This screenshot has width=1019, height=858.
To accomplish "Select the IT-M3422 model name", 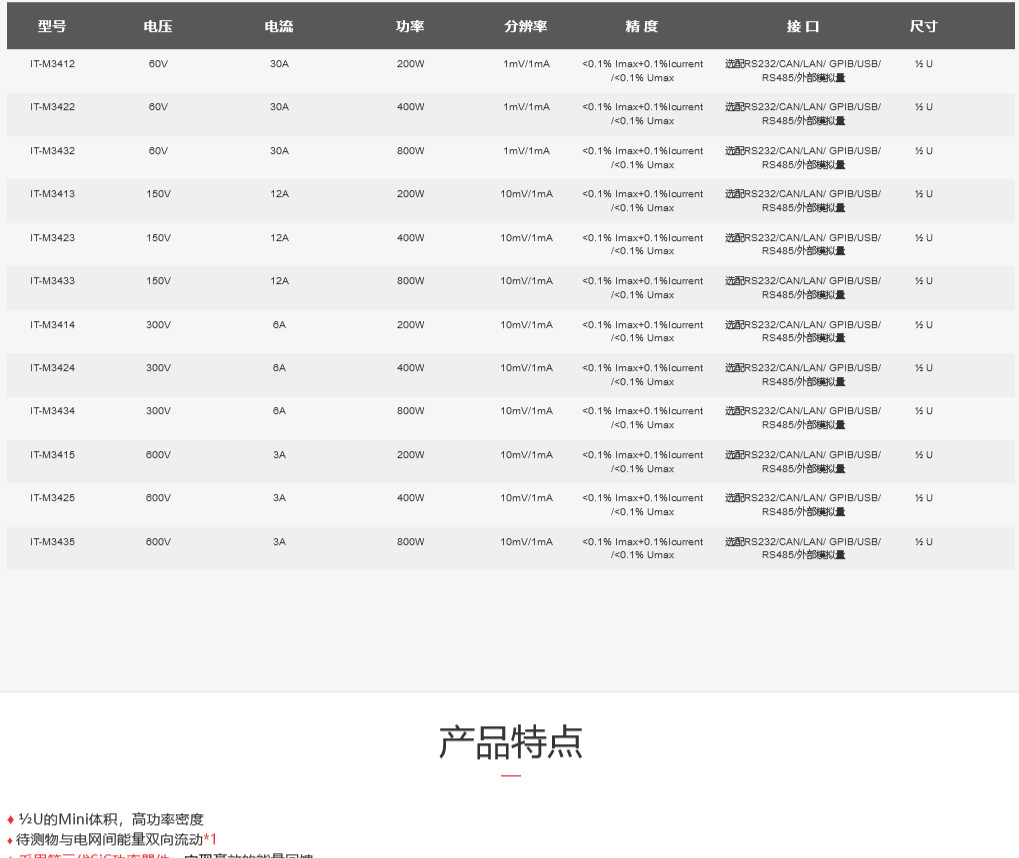I will [x=52, y=107].
